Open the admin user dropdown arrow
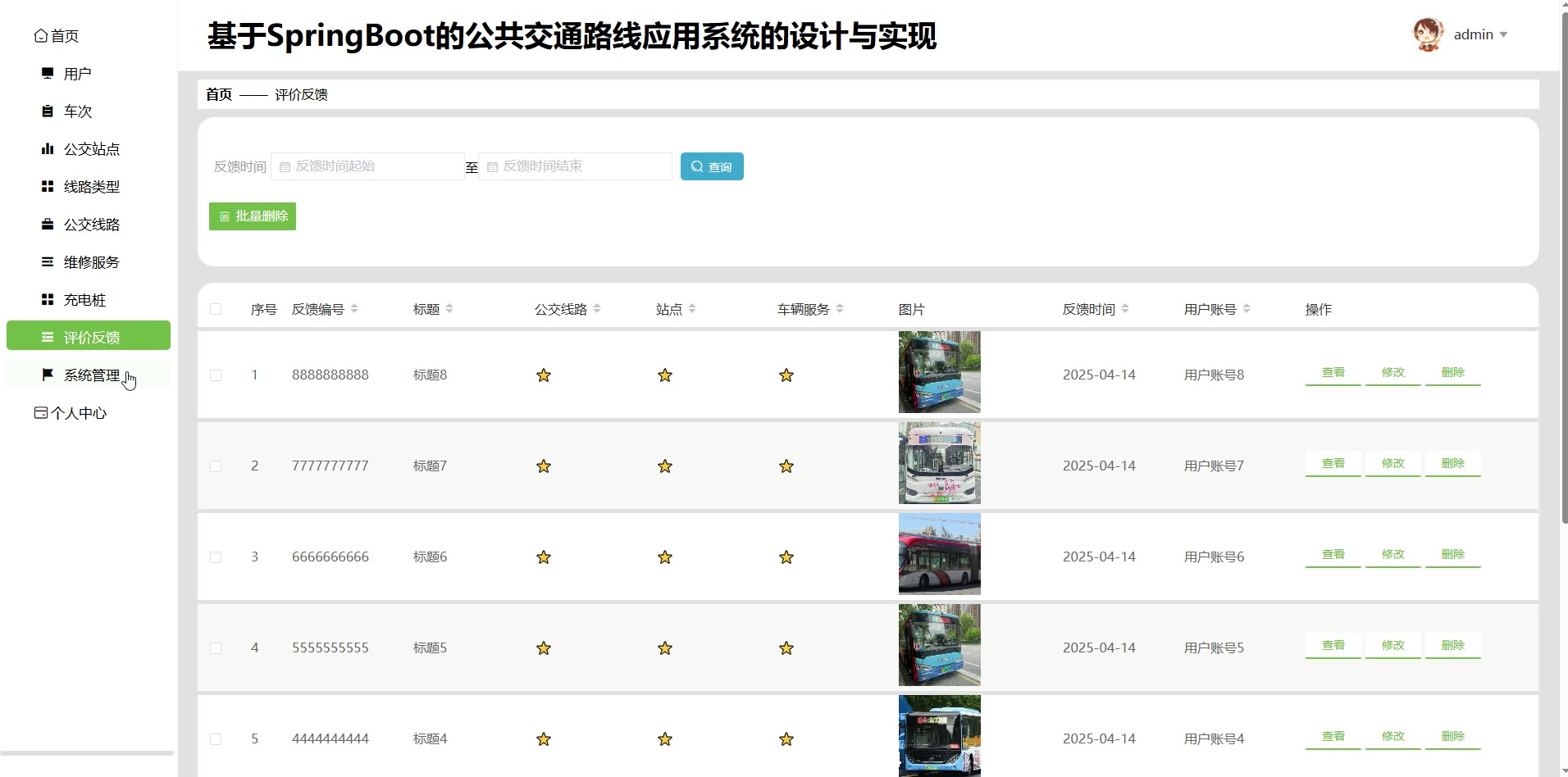 pyautogui.click(x=1503, y=34)
